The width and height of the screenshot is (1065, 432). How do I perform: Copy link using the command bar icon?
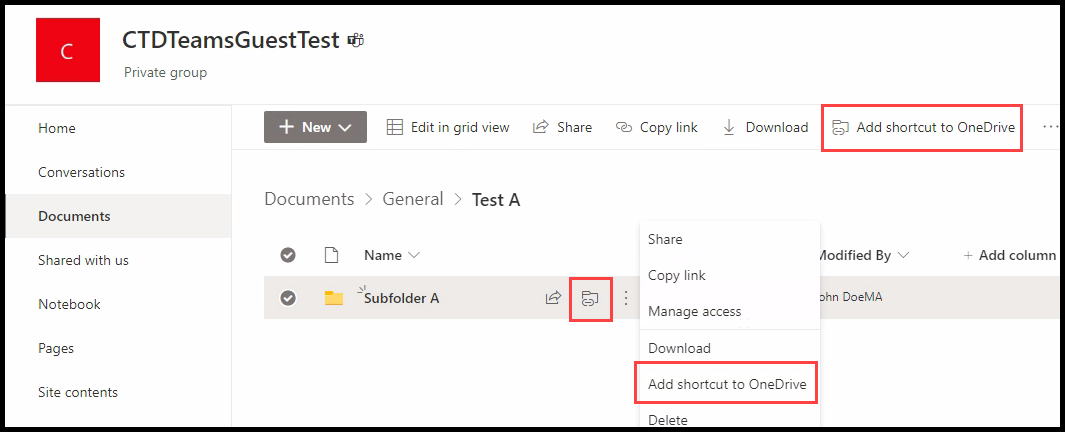(x=624, y=127)
